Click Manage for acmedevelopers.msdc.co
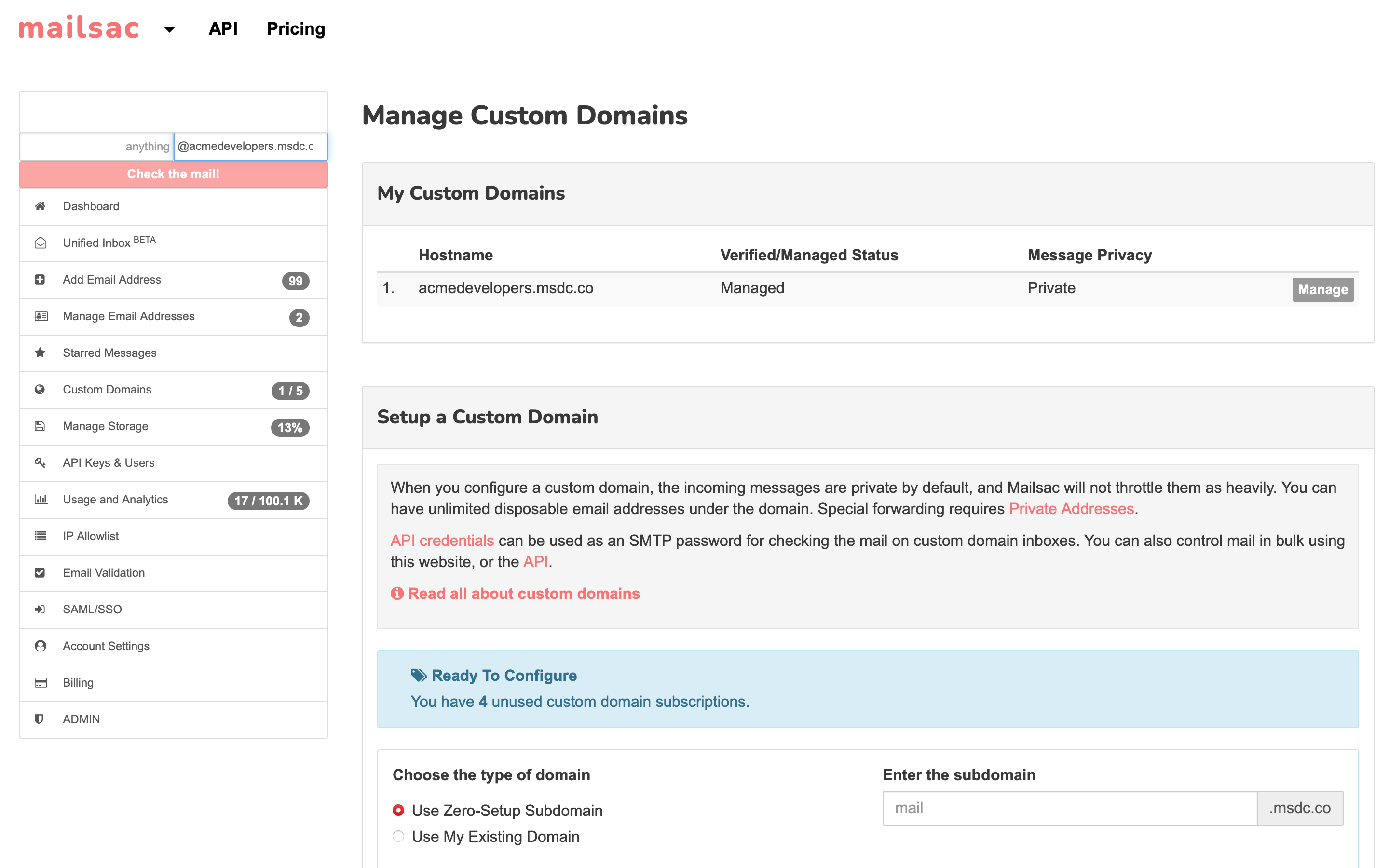This screenshot has height=868, width=1389. click(x=1322, y=289)
